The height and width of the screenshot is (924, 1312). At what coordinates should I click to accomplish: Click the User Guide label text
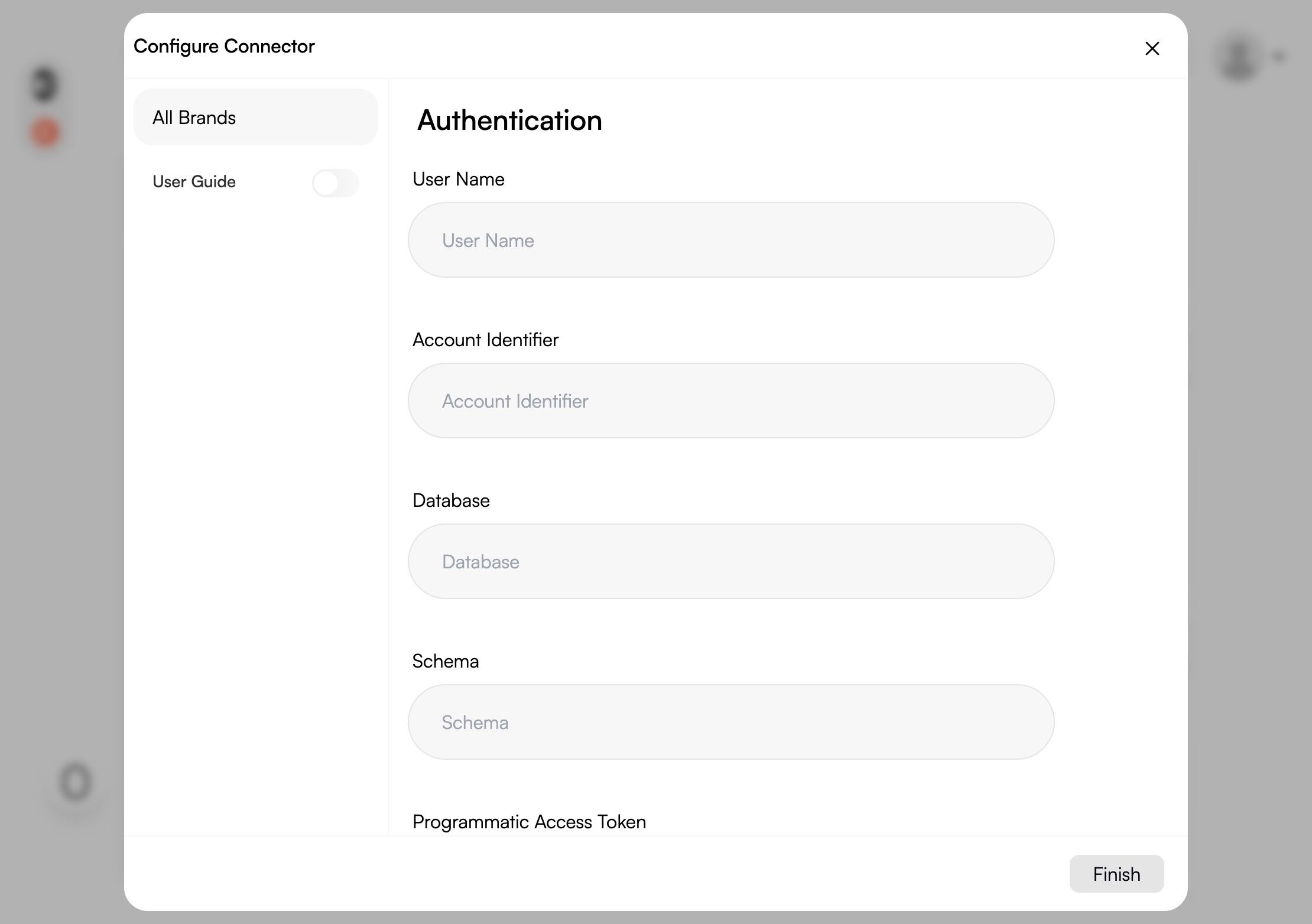click(194, 181)
